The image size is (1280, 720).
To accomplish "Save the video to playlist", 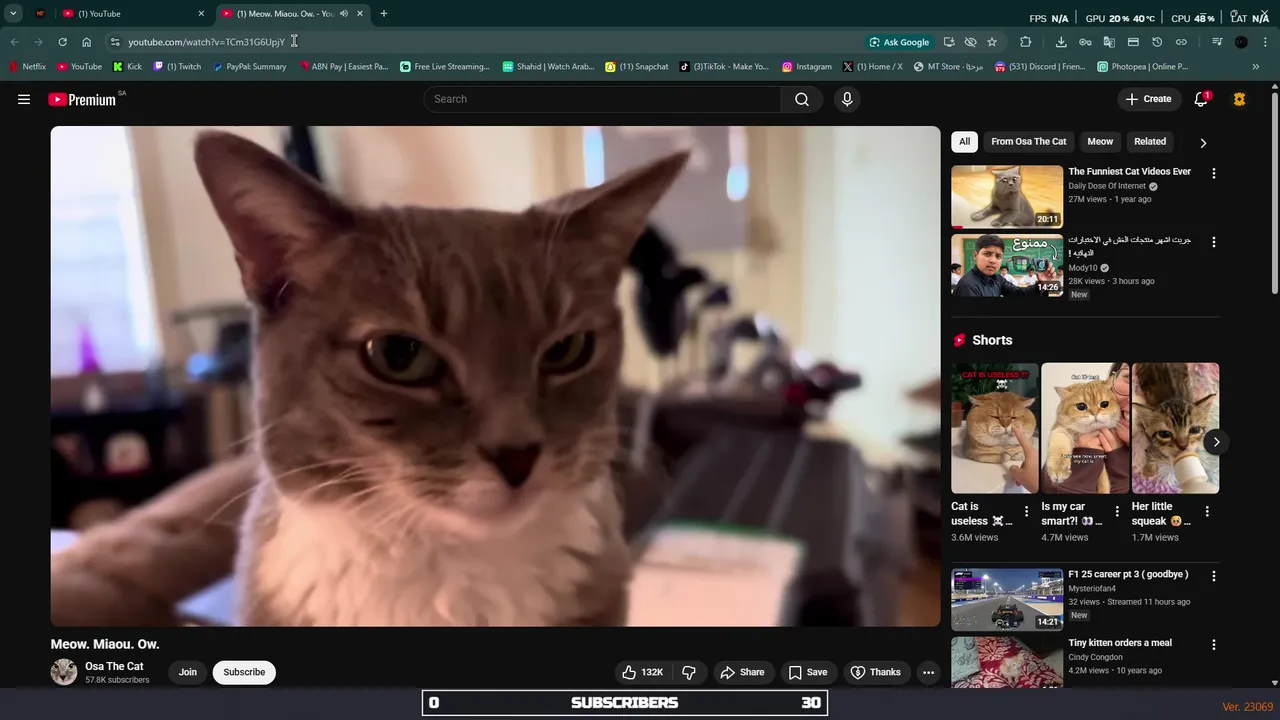I will [x=808, y=672].
